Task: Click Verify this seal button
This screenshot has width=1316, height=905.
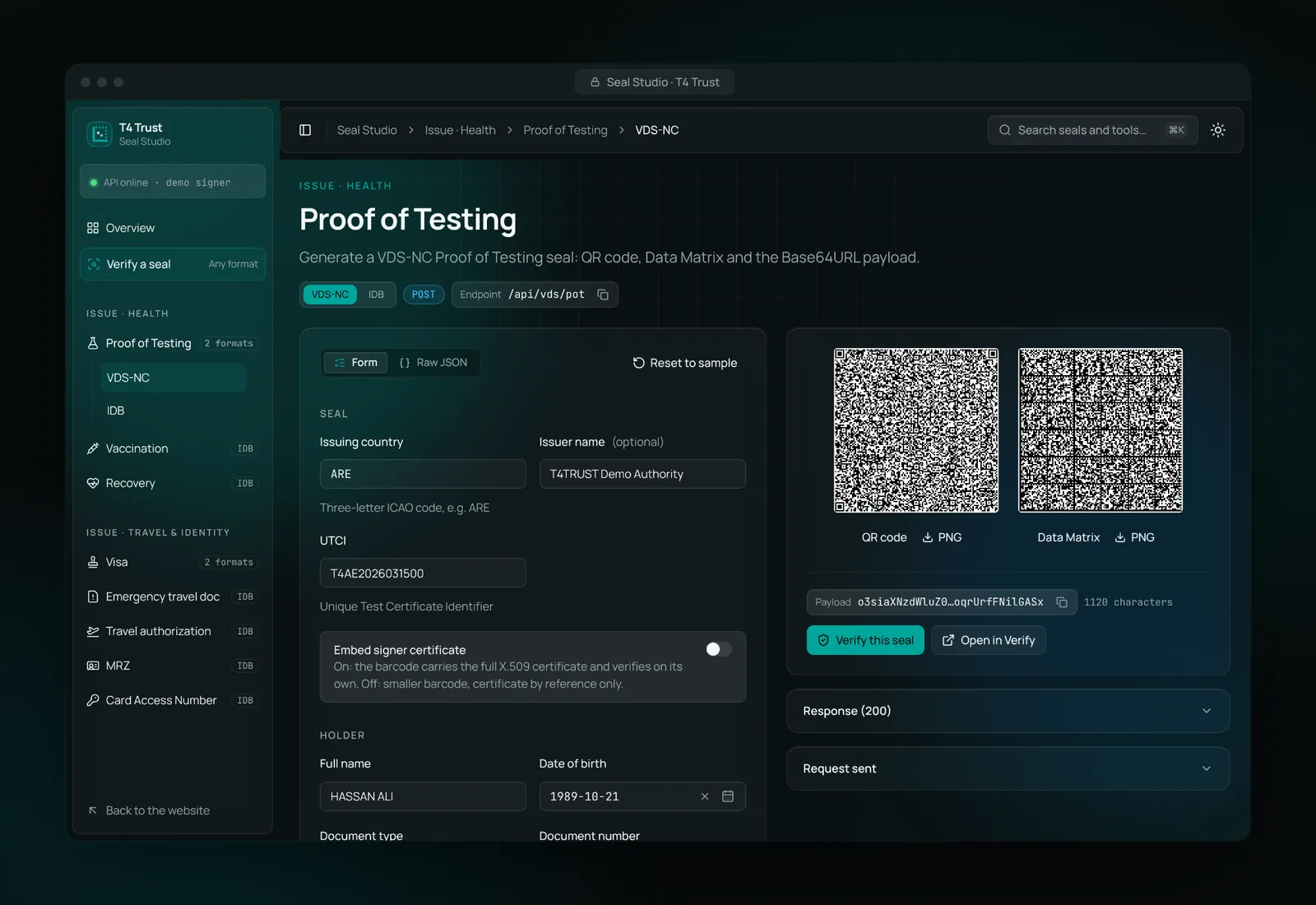Action: coord(865,640)
